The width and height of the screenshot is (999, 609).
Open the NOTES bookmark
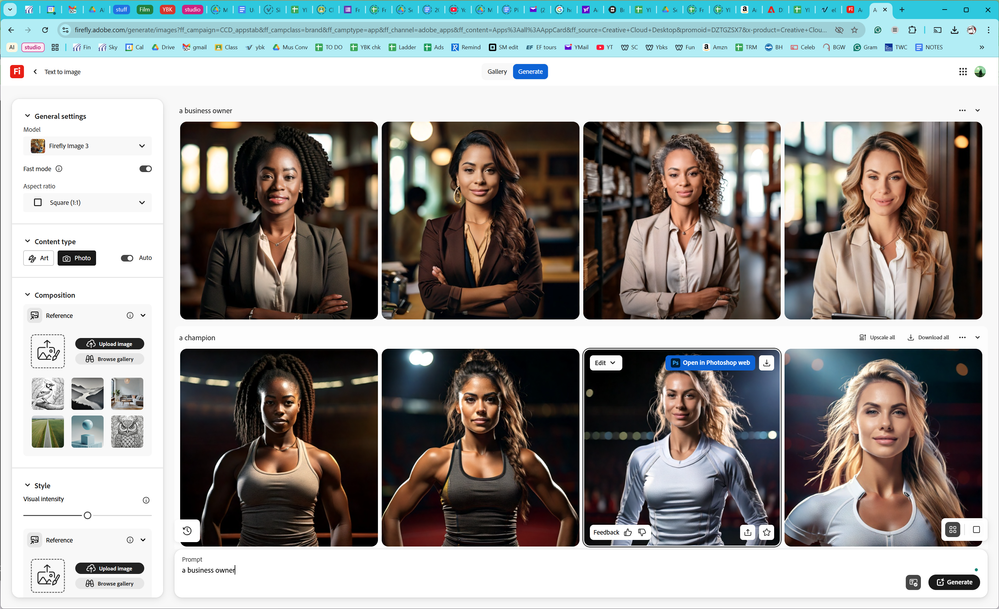pos(929,47)
